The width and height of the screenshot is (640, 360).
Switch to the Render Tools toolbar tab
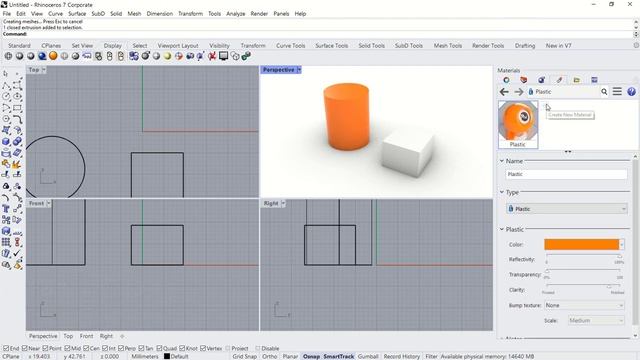(488, 45)
